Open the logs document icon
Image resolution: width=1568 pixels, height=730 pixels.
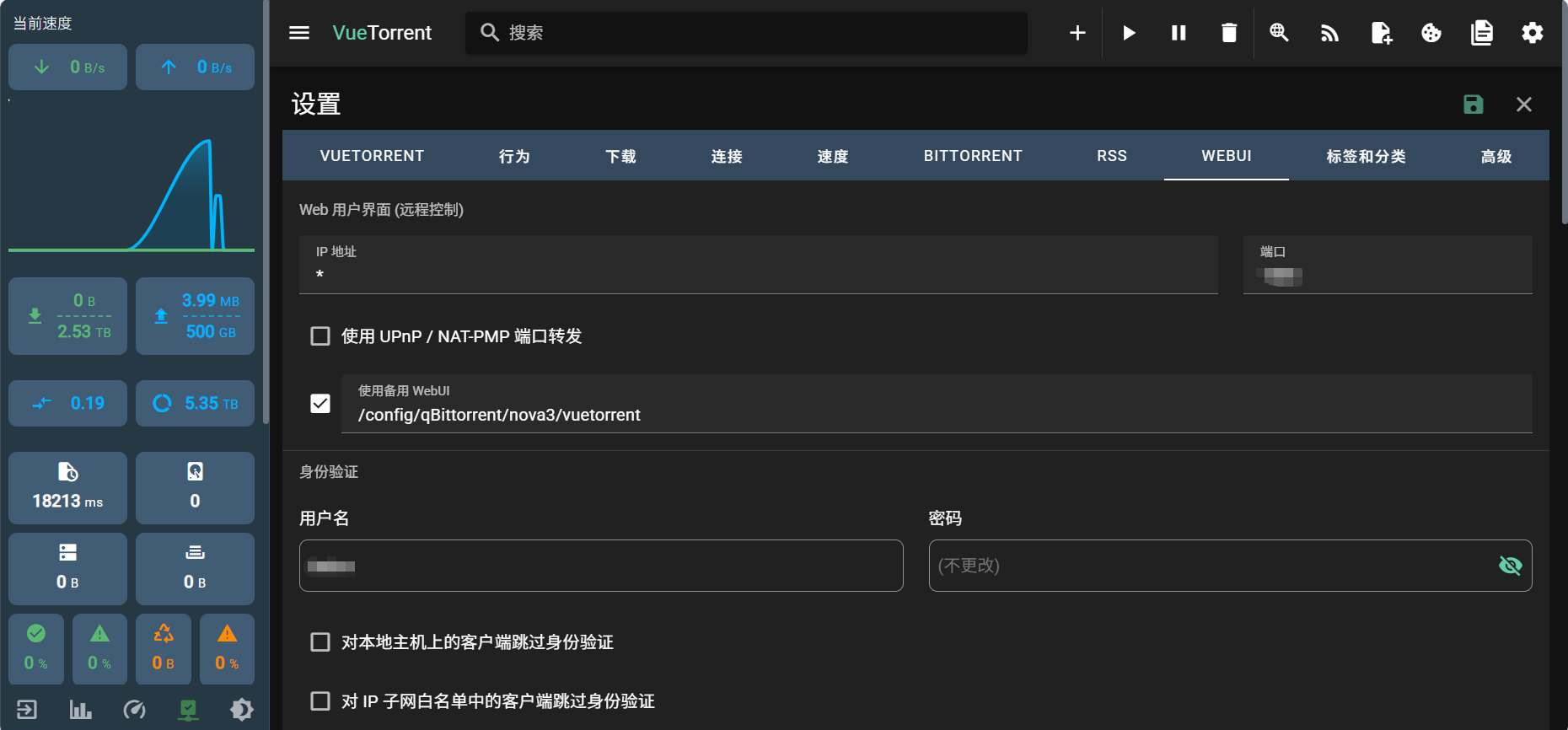tap(1481, 33)
